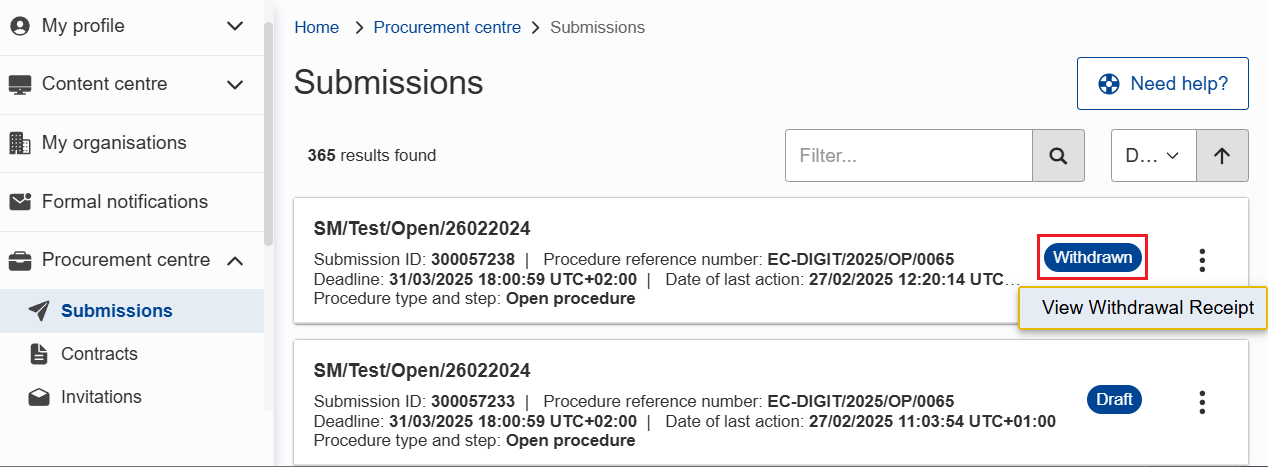Open three-dot menu for the Draft submission
The image size is (1268, 467).
coord(1202,402)
